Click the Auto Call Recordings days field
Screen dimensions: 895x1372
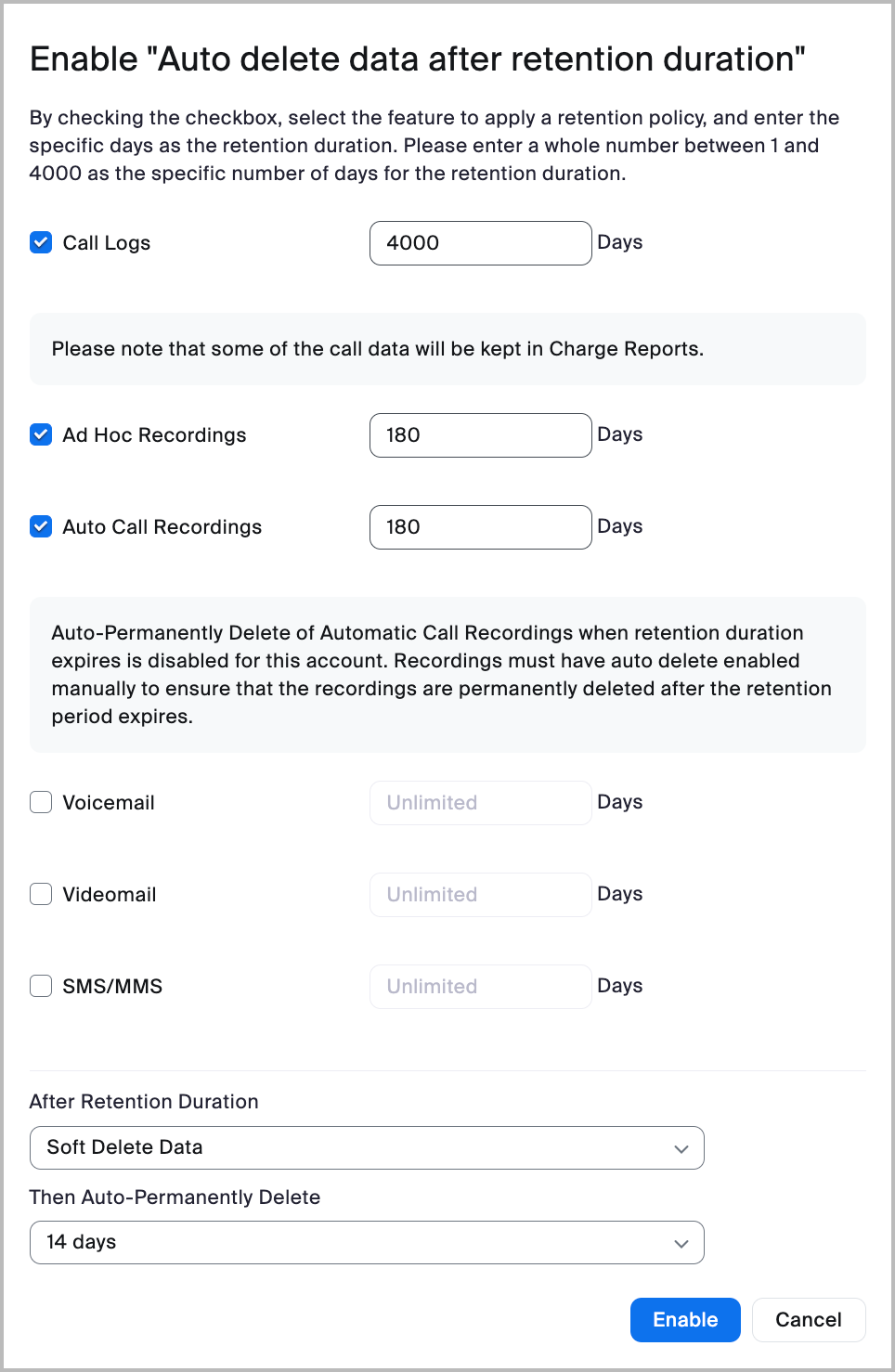[480, 527]
